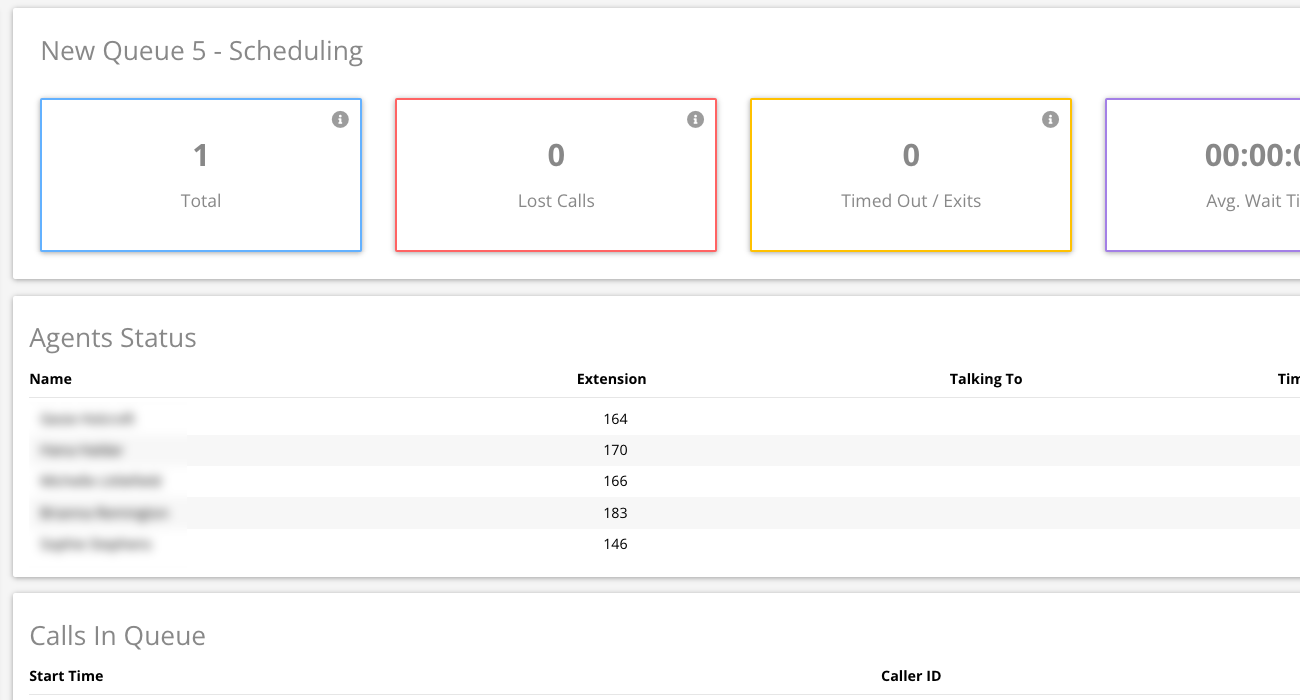
Task: Click the Agents Status heading
Action: click(x=113, y=338)
